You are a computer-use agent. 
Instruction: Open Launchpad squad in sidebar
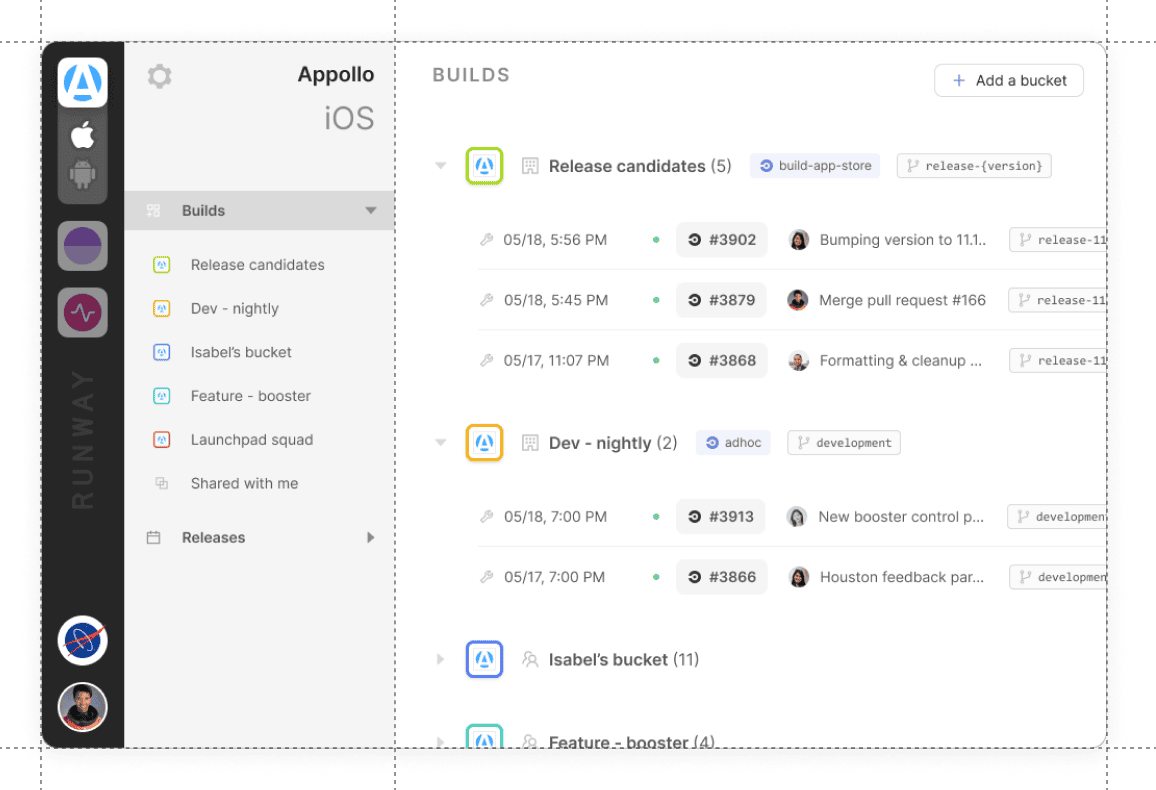click(x=252, y=440)
